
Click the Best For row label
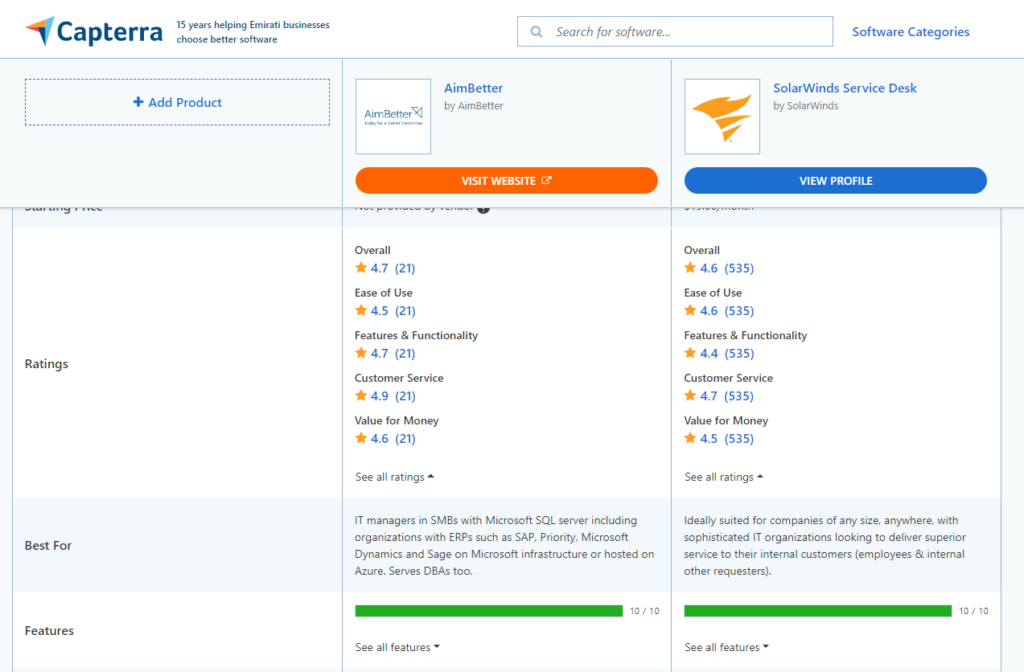48,545
